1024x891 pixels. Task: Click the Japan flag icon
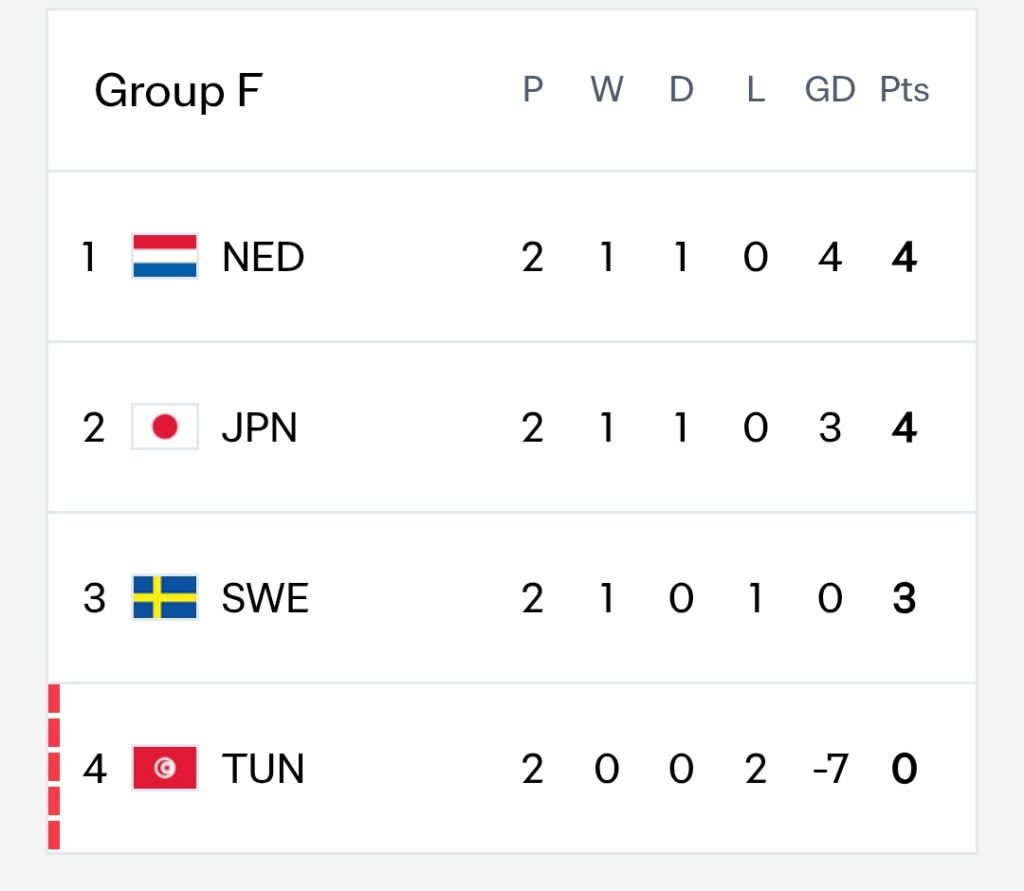pyautogui.click(x=165, y=427)
